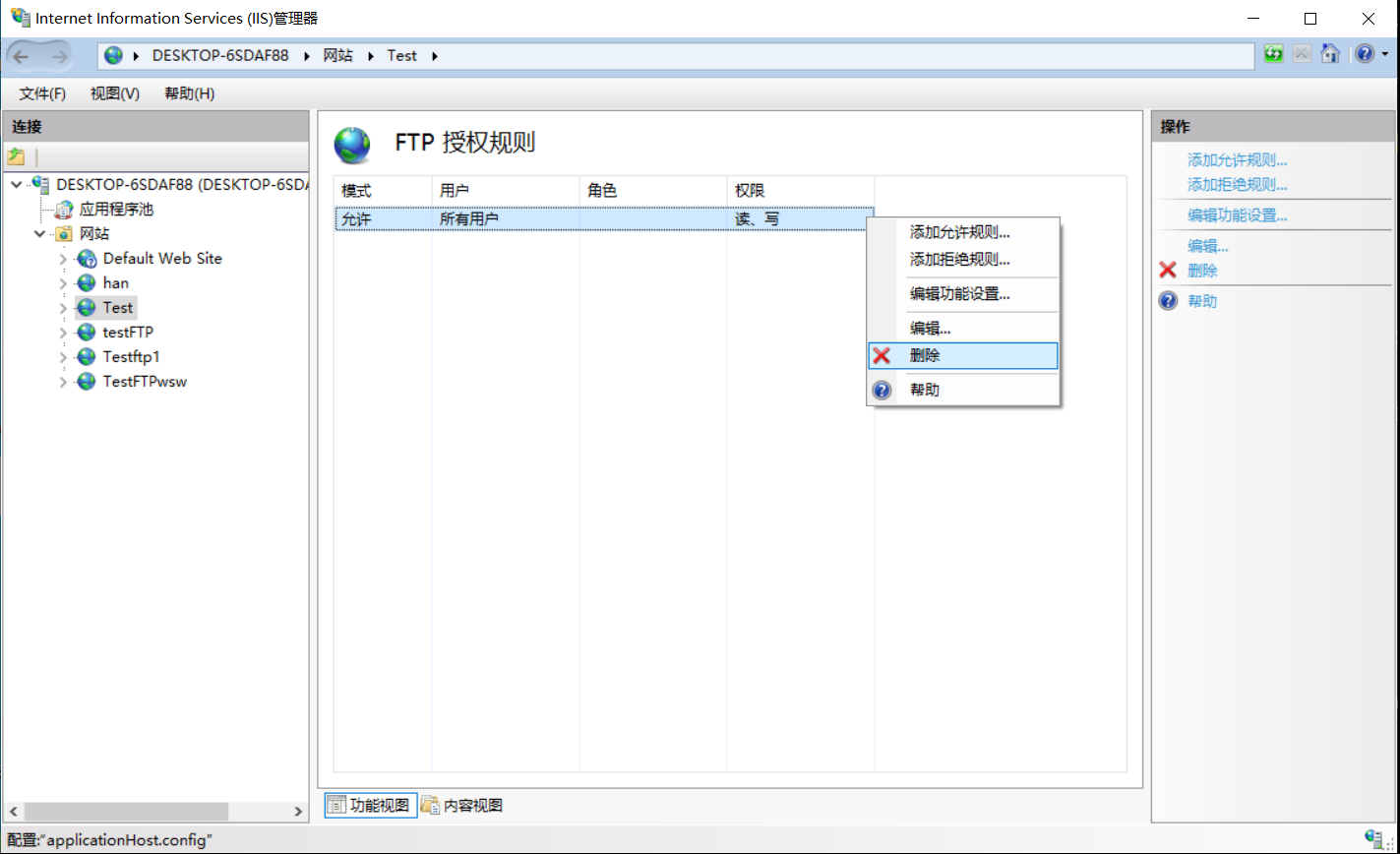Click the Application Pools (应用程序池) icon
1400x854 pixels.
point(64,209)
